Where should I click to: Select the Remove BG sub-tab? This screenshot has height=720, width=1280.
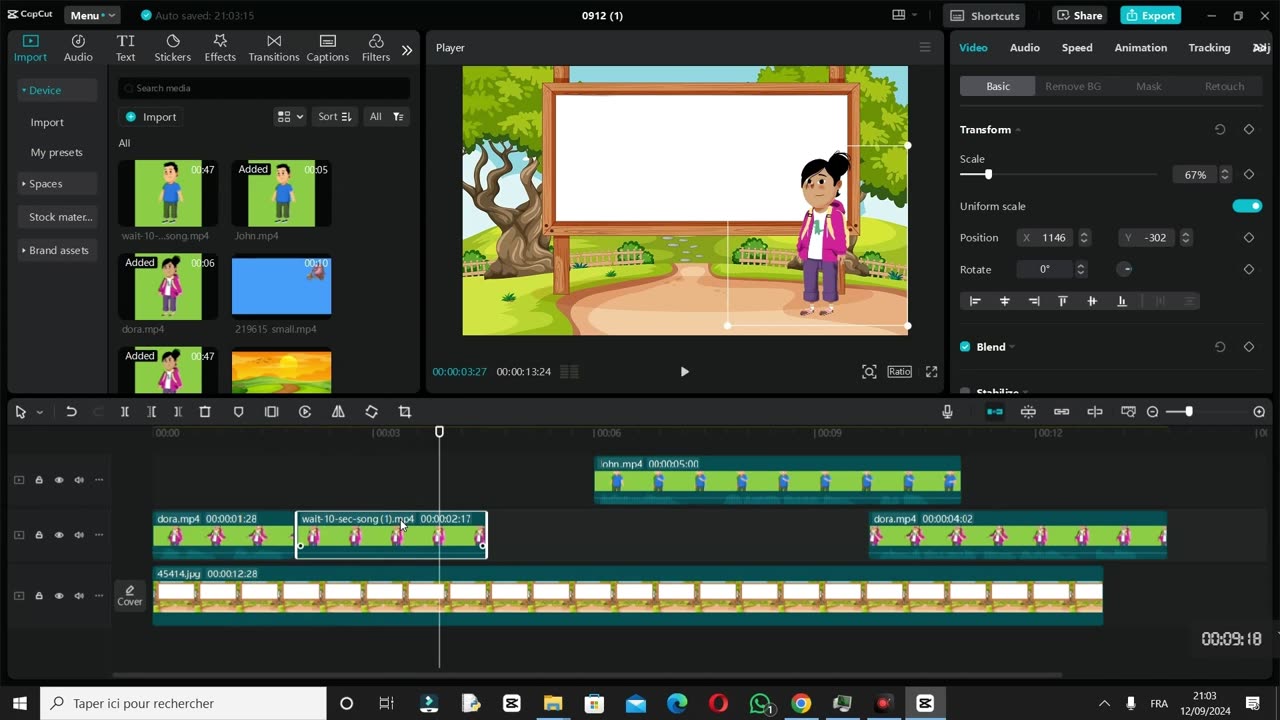pyautogui.click(x=1073, y=86)
